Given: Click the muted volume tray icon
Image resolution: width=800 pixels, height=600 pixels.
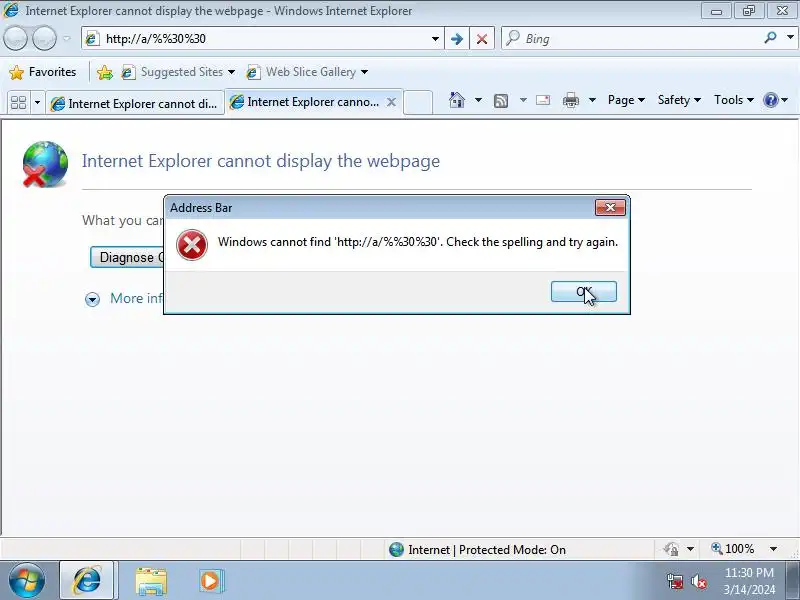Looking at the screenshot, I should click(698, 581).
